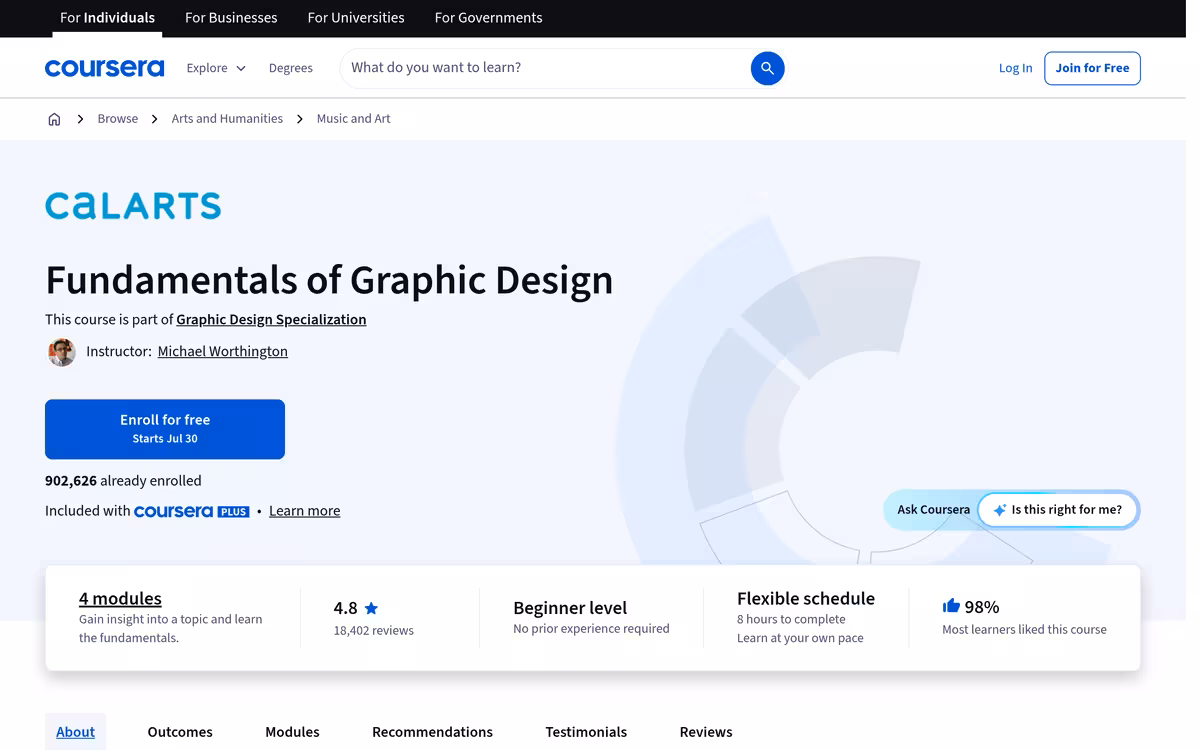
Task: Click the Coursera logo
Action: click(104, 68)
